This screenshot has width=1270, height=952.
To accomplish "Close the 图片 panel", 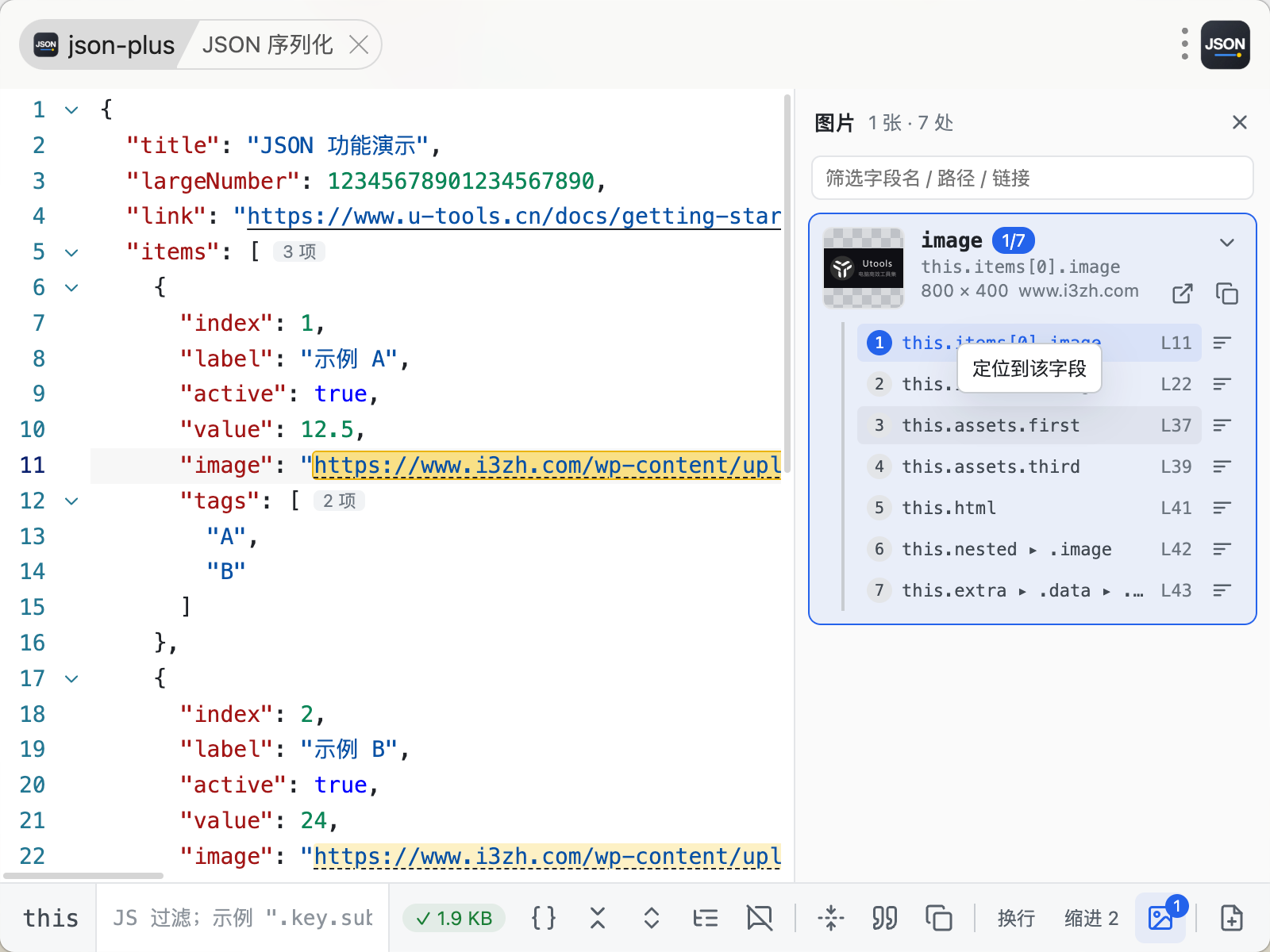I will tap(1239, 122).
